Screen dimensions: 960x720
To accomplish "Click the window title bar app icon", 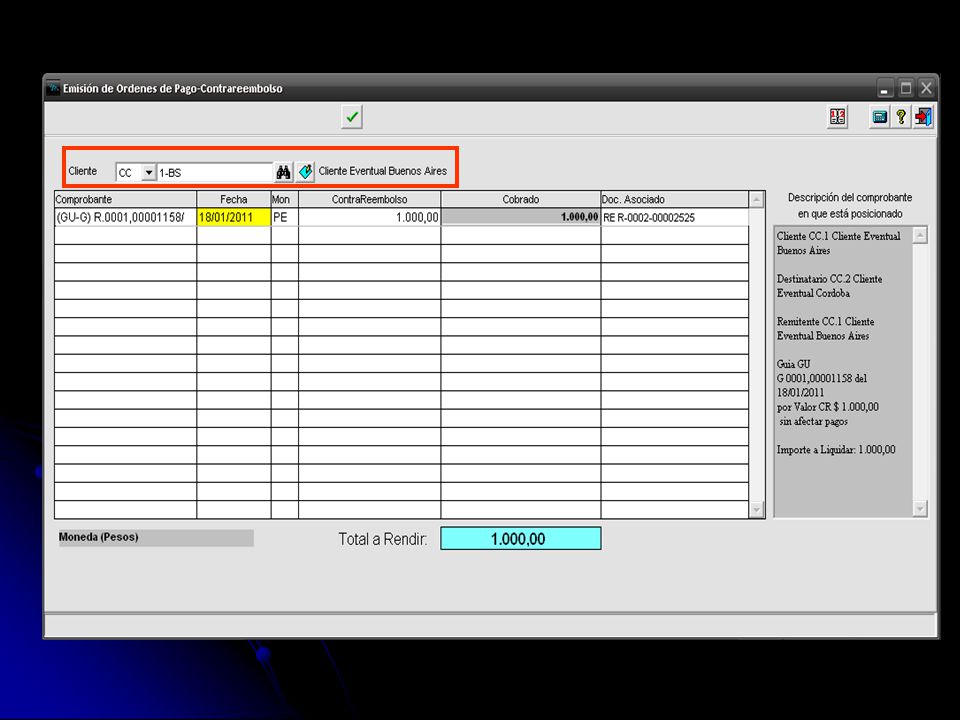I will [54, 88].
